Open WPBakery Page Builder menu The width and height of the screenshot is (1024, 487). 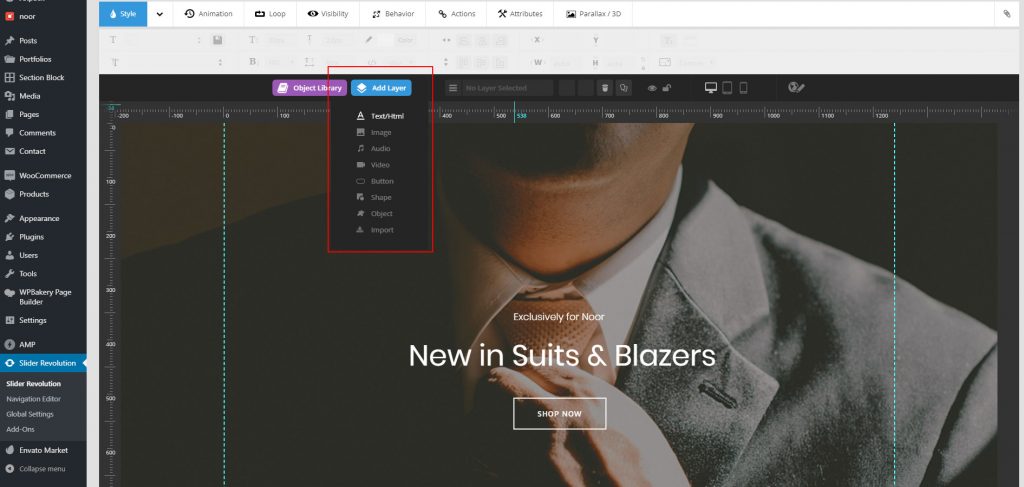tap(43, 297)
